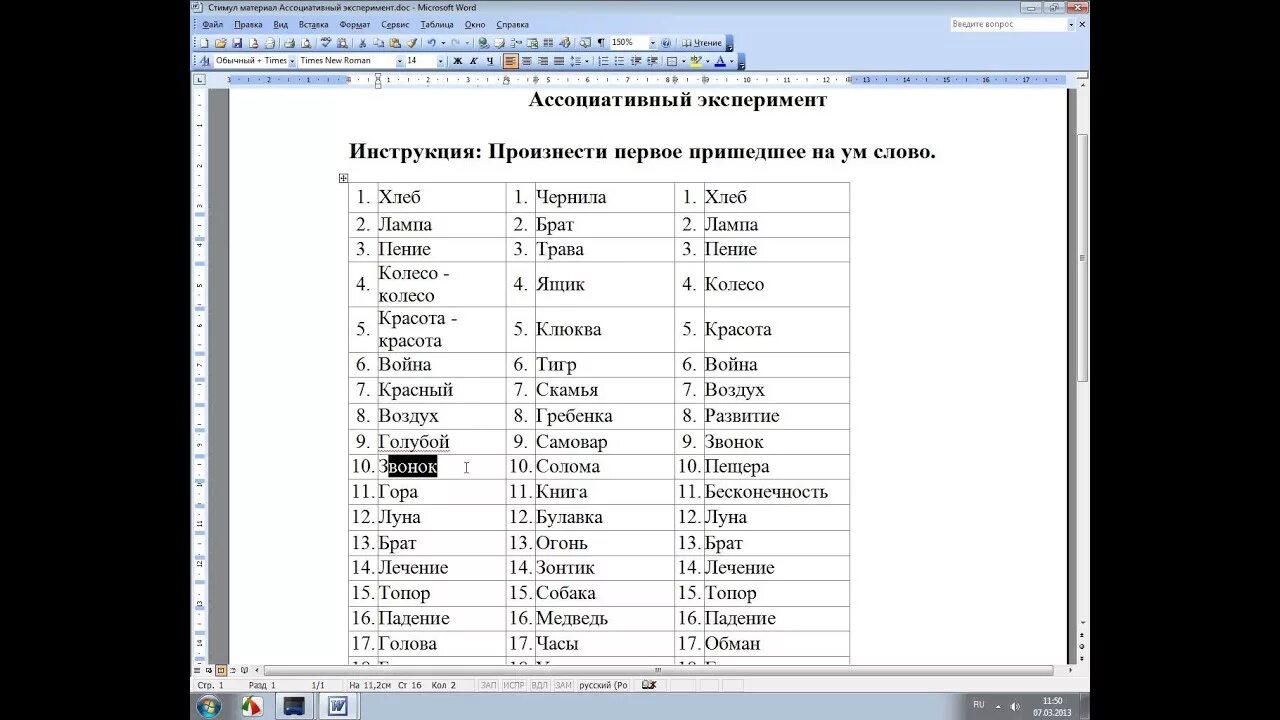Screen dimensions: 1280x720
Task: Click the RU language indicator in the tray
Action: click(979, 704)
